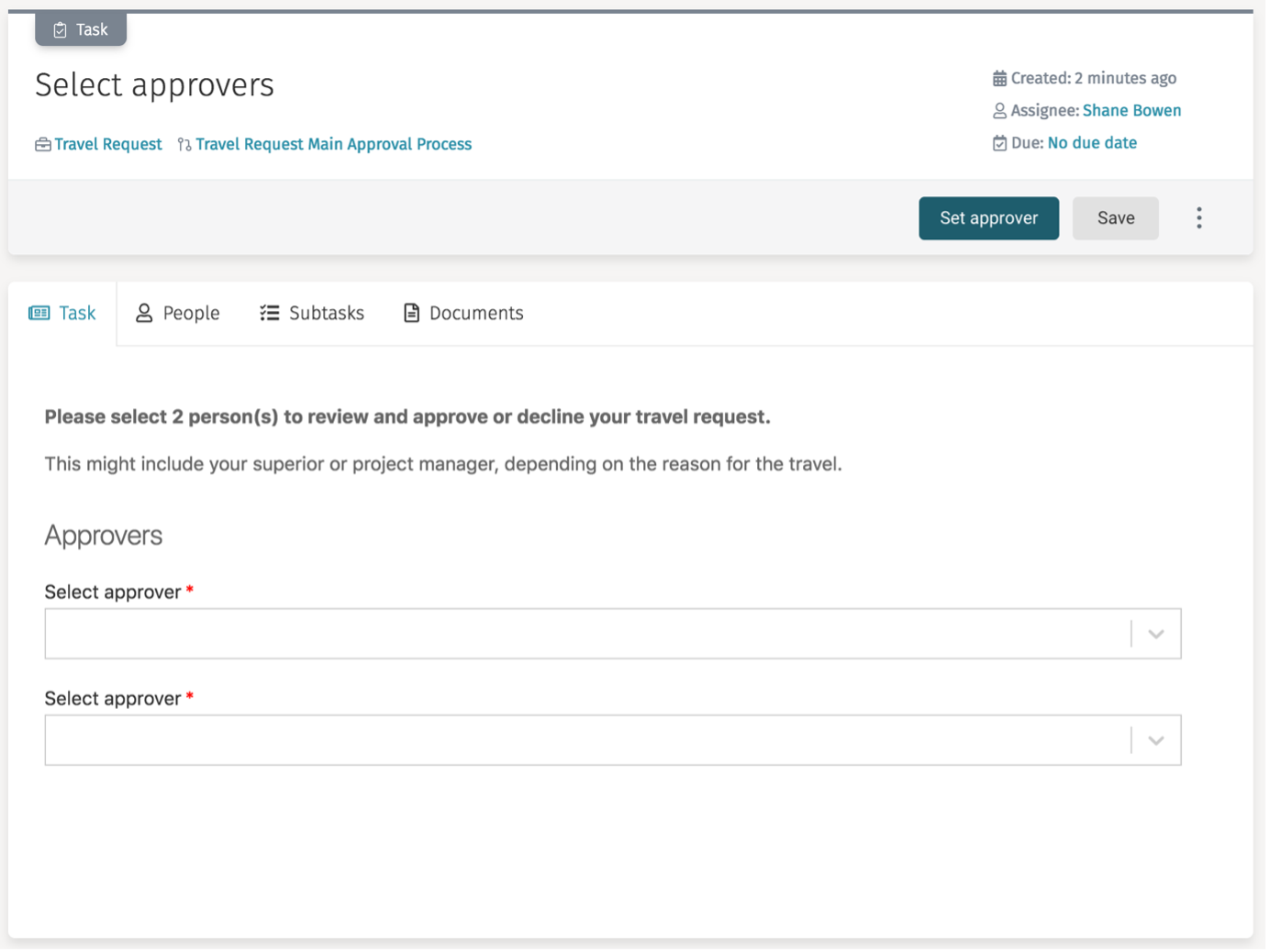1270x952 pixels.
Task: Click the calendar icon beside Created
Action: pyautogui.click(x=1001, y=78)
